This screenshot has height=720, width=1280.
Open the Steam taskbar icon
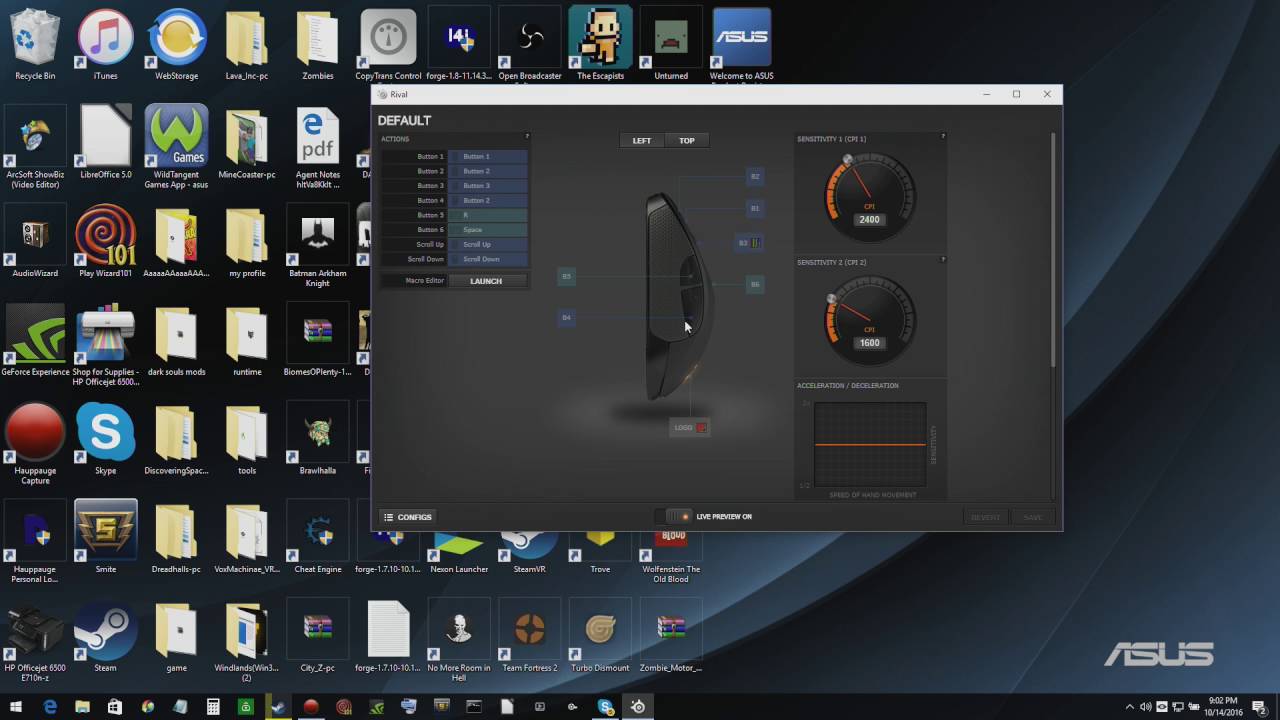coord(278,706)
